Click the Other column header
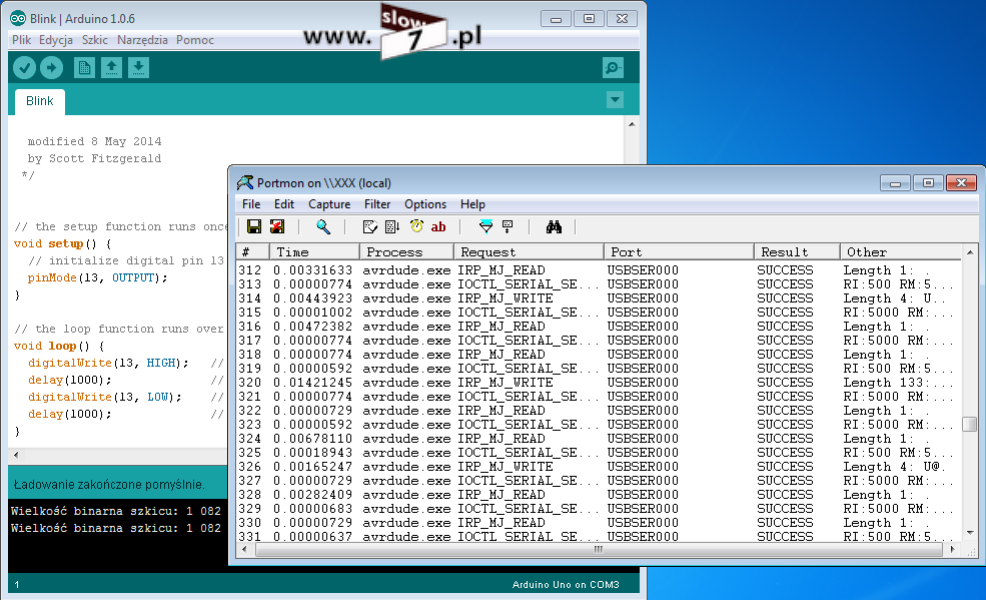 pos(900,252)
